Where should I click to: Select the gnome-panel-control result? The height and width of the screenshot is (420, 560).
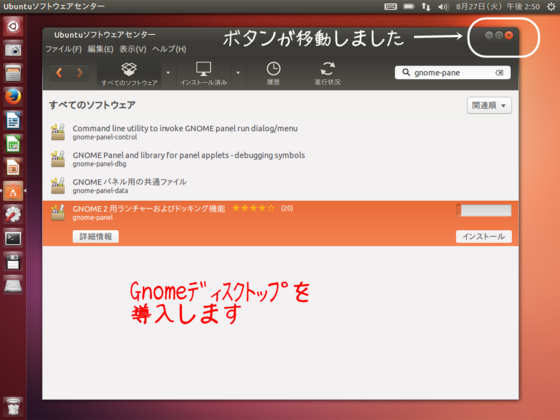[x=280, y=132]
